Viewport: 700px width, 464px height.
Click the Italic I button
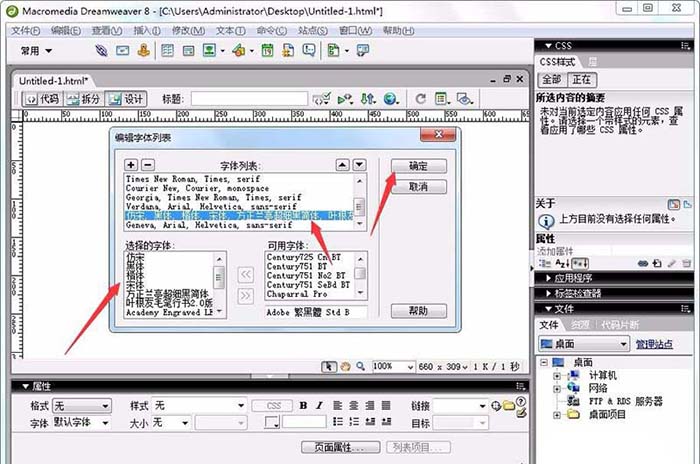click(x=319, y=405)
